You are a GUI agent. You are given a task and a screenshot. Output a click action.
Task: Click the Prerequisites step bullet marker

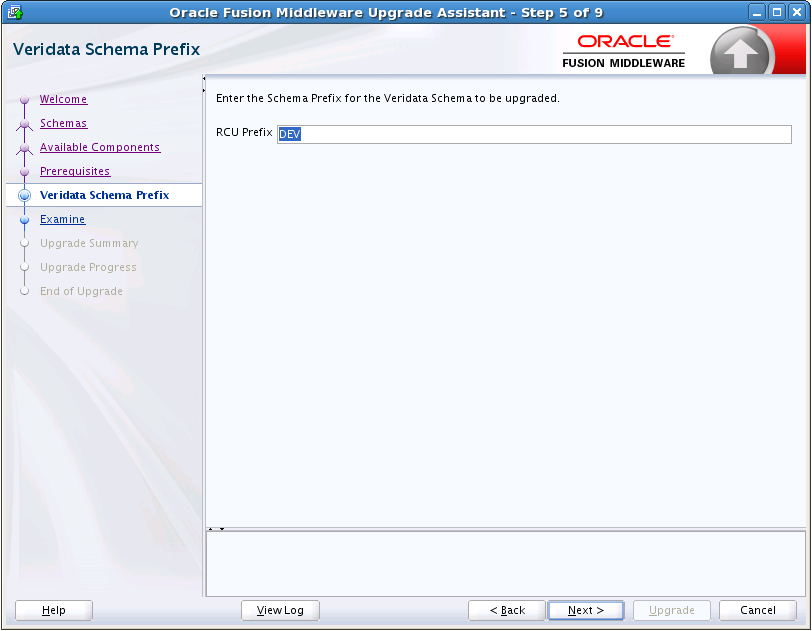click(24, 171)
